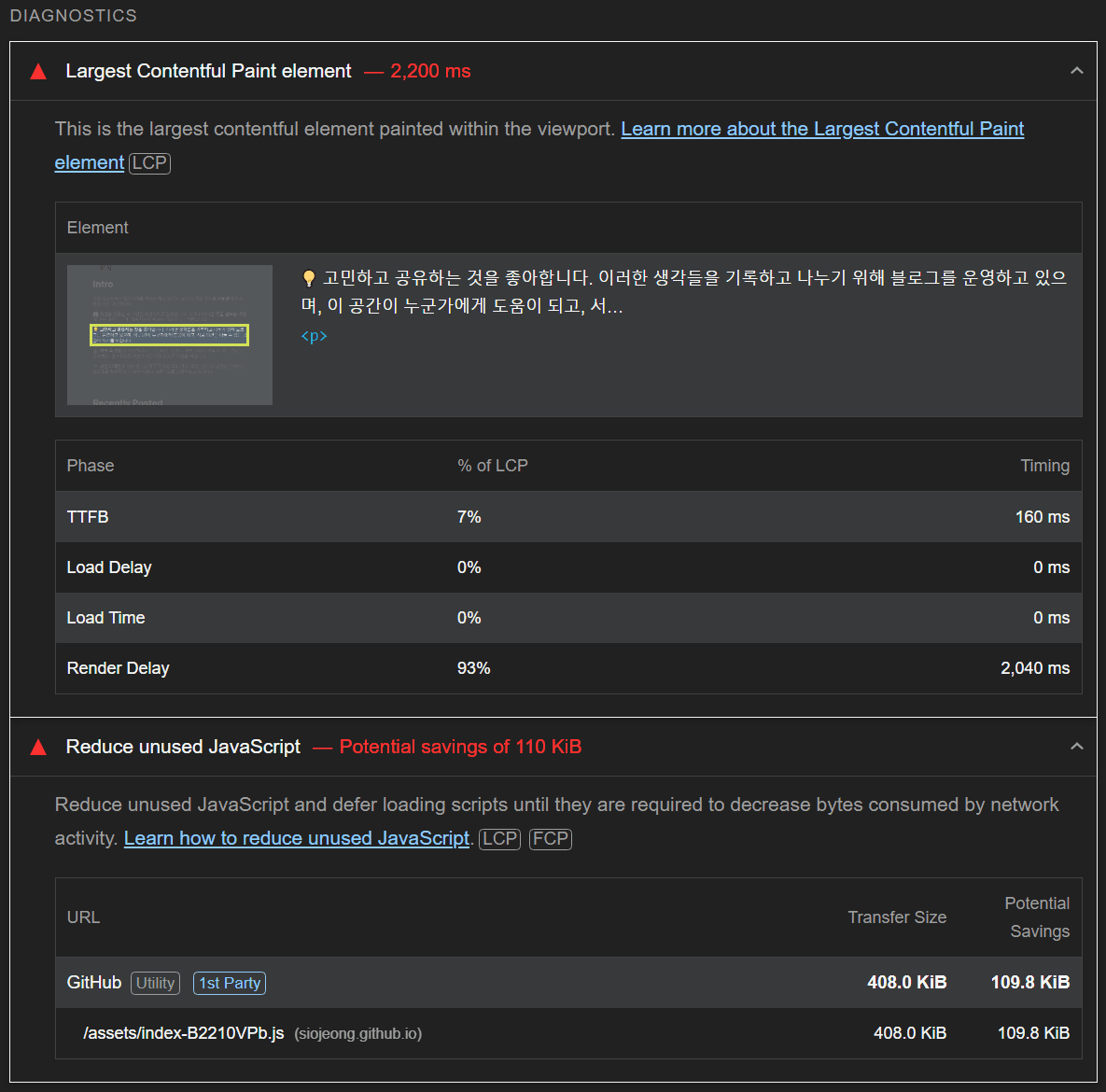Click the Utility tag next to GitHub
Image resolution: width=1106 pixels, height=1092 pixels.
pos(155,983)
